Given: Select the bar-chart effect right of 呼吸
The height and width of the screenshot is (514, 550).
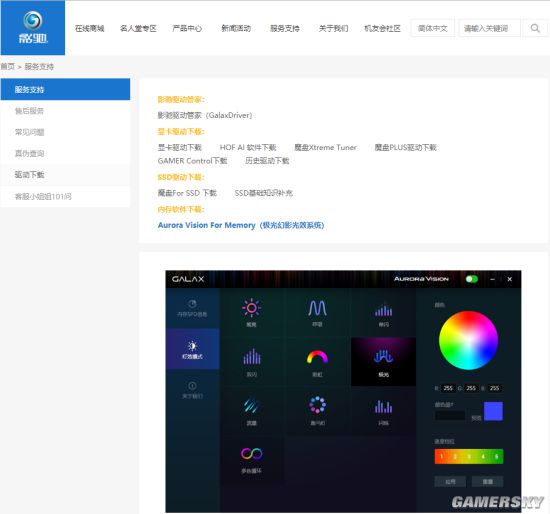Looking at the screenshot, I should pyautogui.click(x=383, y=313).
